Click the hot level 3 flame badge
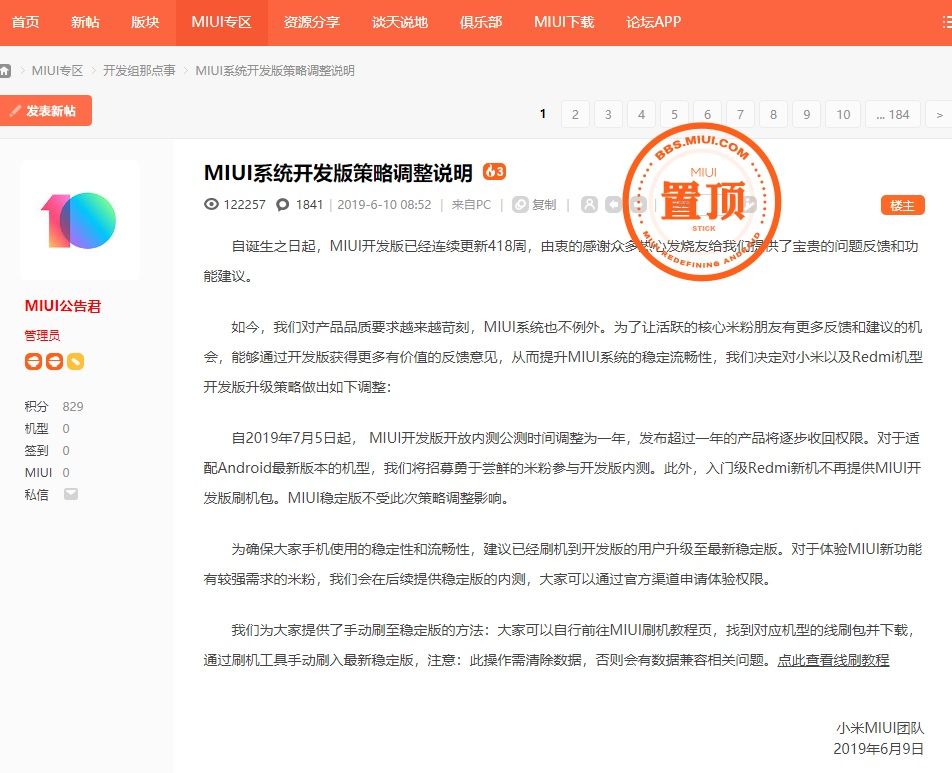 coord(494,172)
